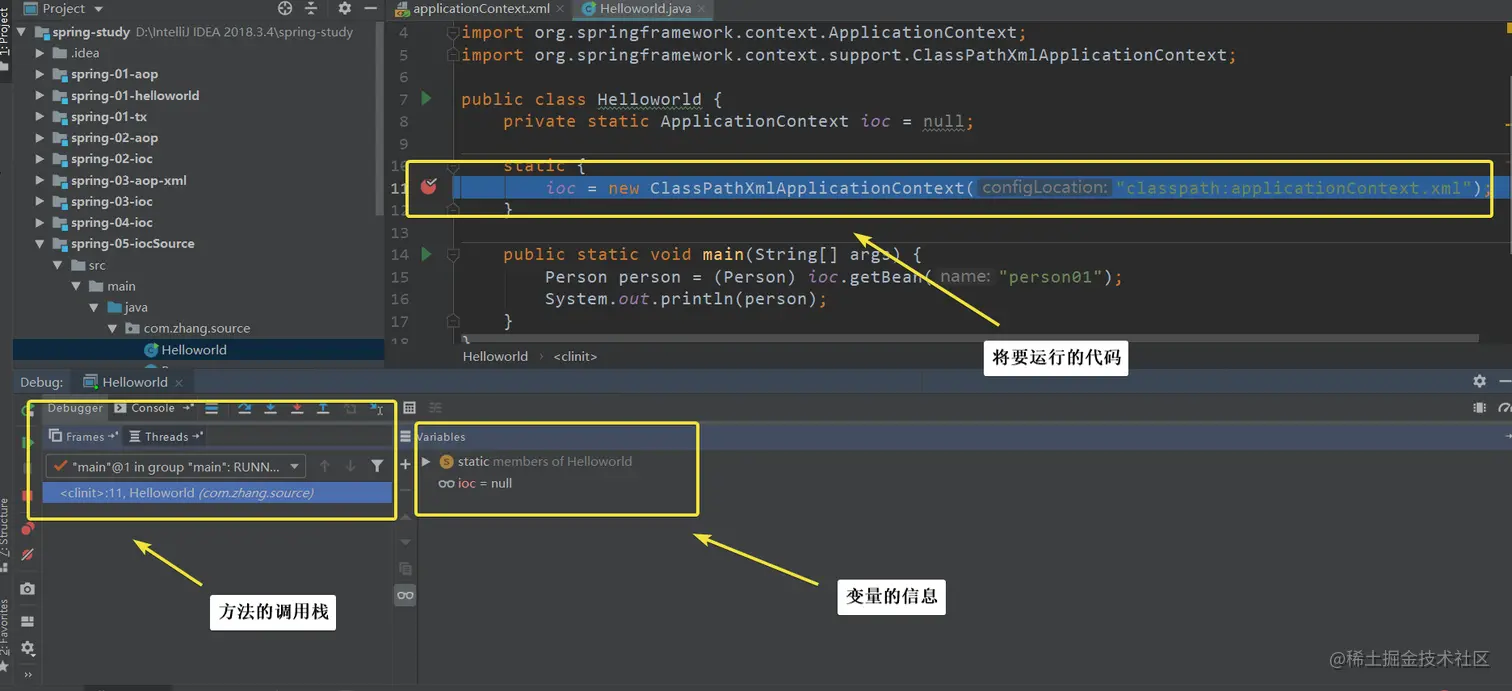This screenshot has height=691, width=1512.
Task: Select the ioc = null variable row
Action: coord(475,483)
